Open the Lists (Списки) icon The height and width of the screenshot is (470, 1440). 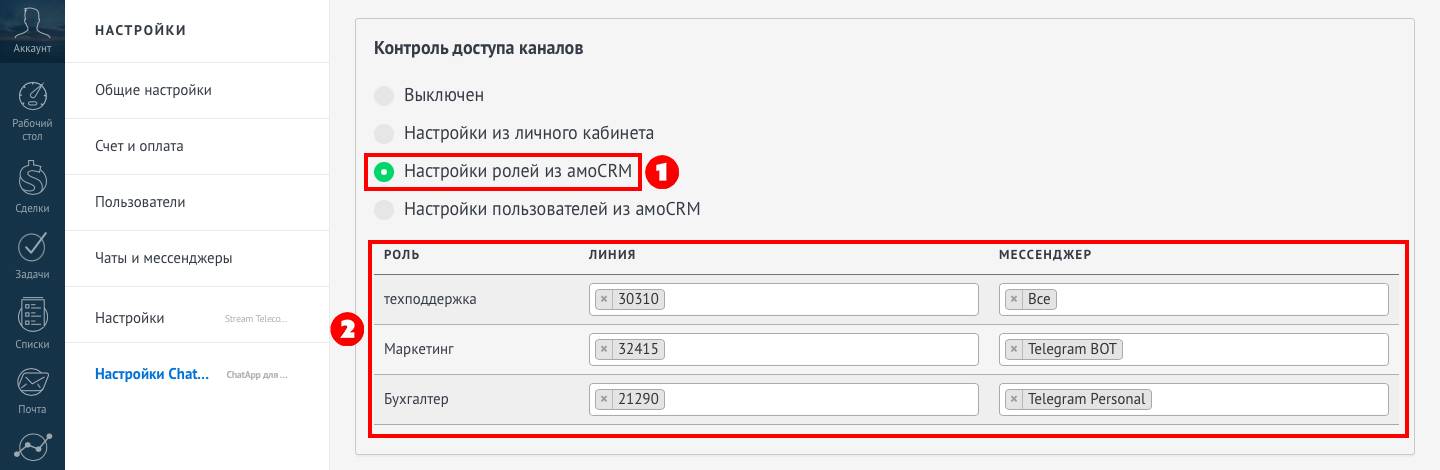tap(32, 316)
